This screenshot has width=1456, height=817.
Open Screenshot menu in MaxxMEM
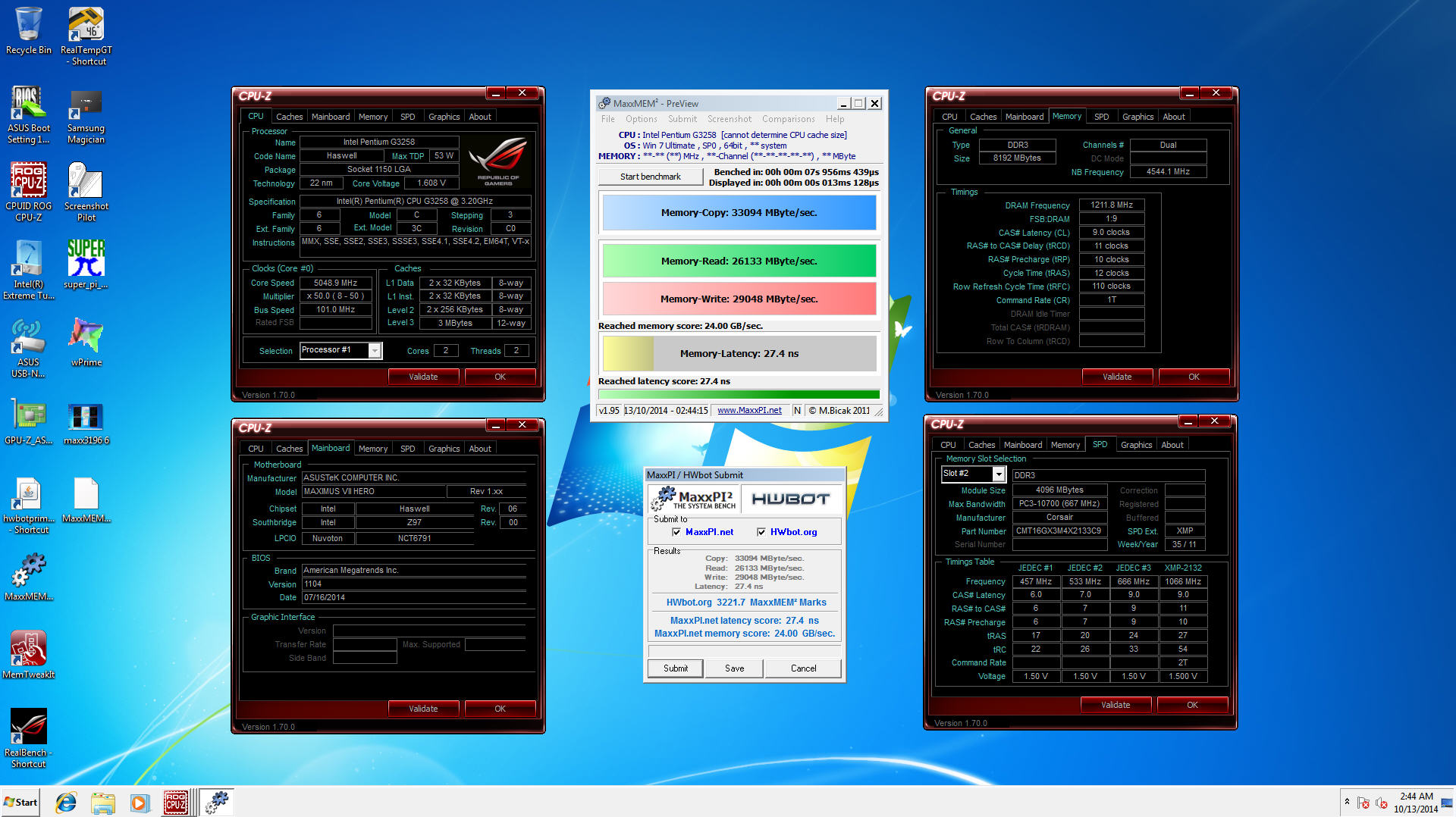click(x=730, y=119)
